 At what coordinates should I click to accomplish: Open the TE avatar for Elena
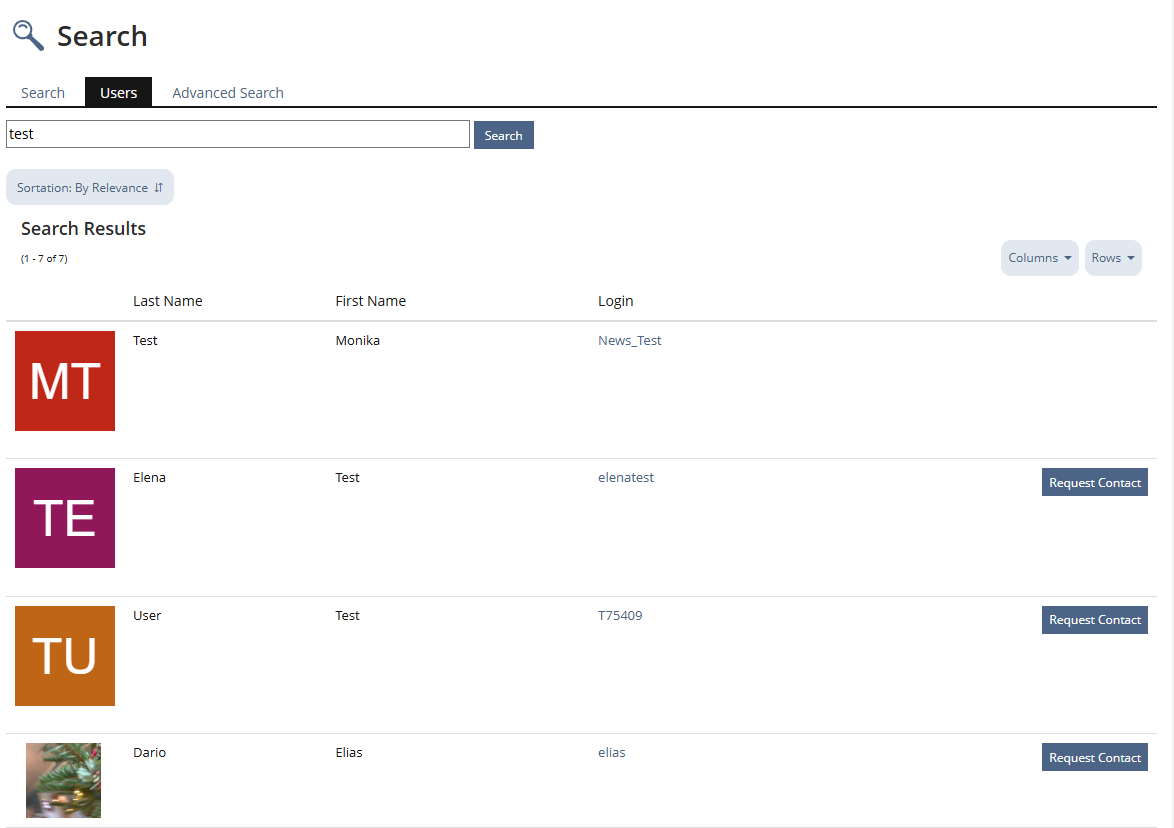(x=65, y=518)
